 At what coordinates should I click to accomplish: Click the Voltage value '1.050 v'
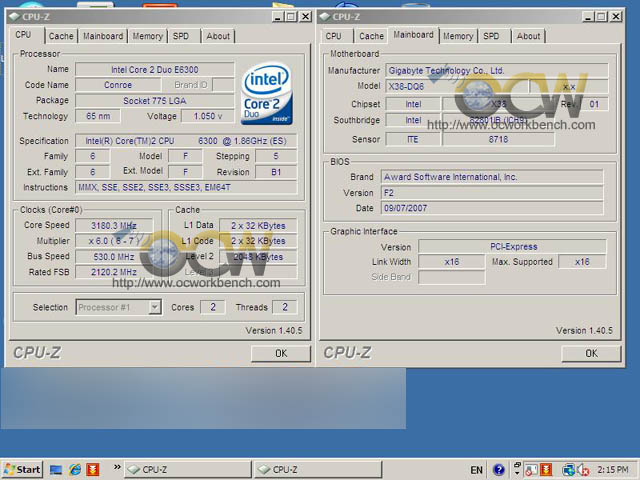point(208,116)
